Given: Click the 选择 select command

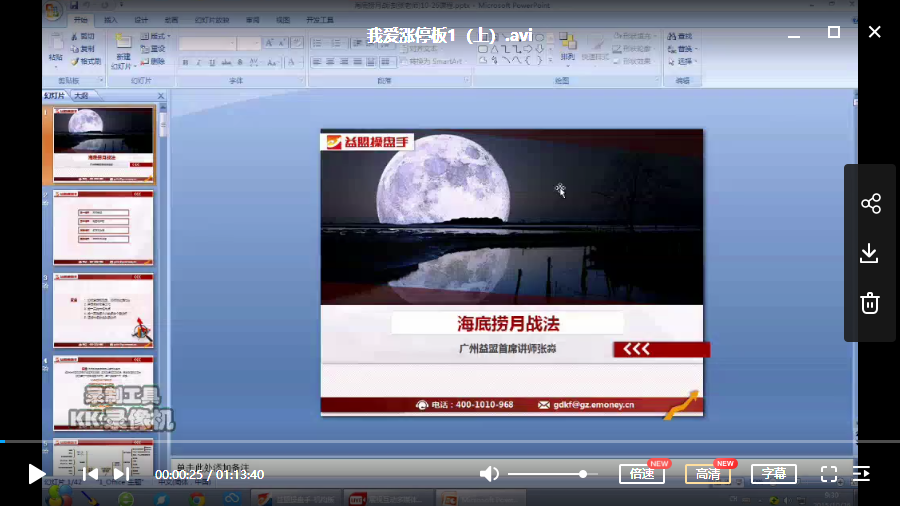Looking at the screenshot, I should (682, 61).
